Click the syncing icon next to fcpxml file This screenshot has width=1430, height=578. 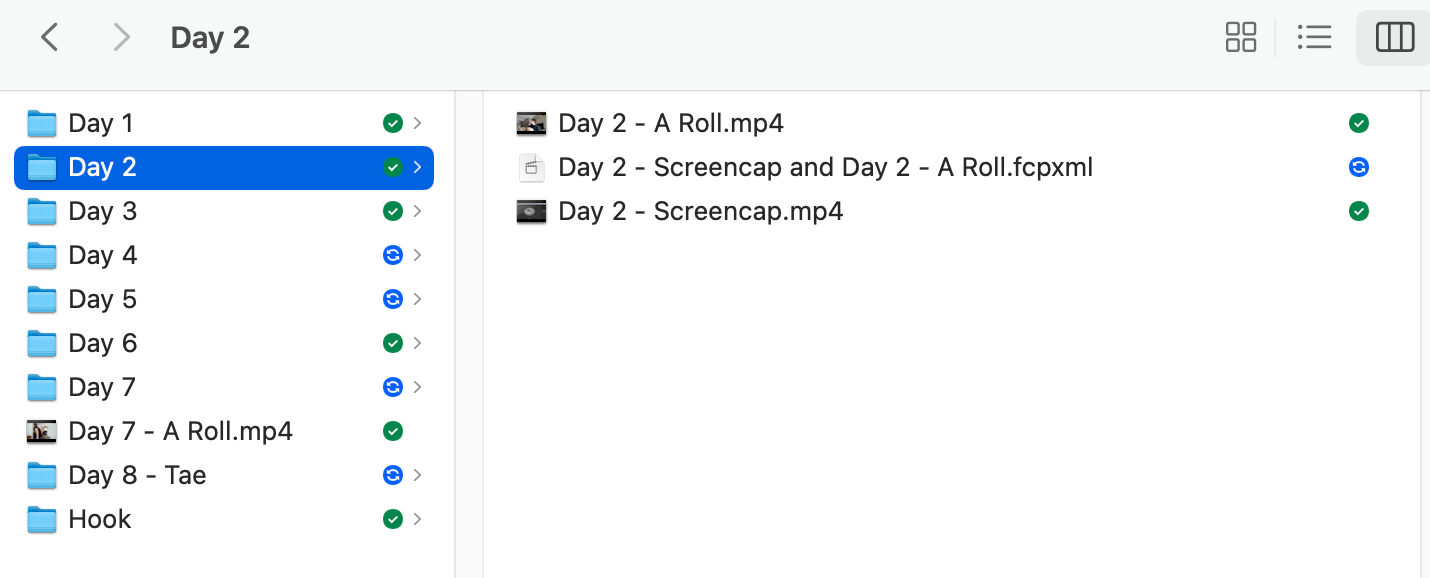tap(1358, 167)
